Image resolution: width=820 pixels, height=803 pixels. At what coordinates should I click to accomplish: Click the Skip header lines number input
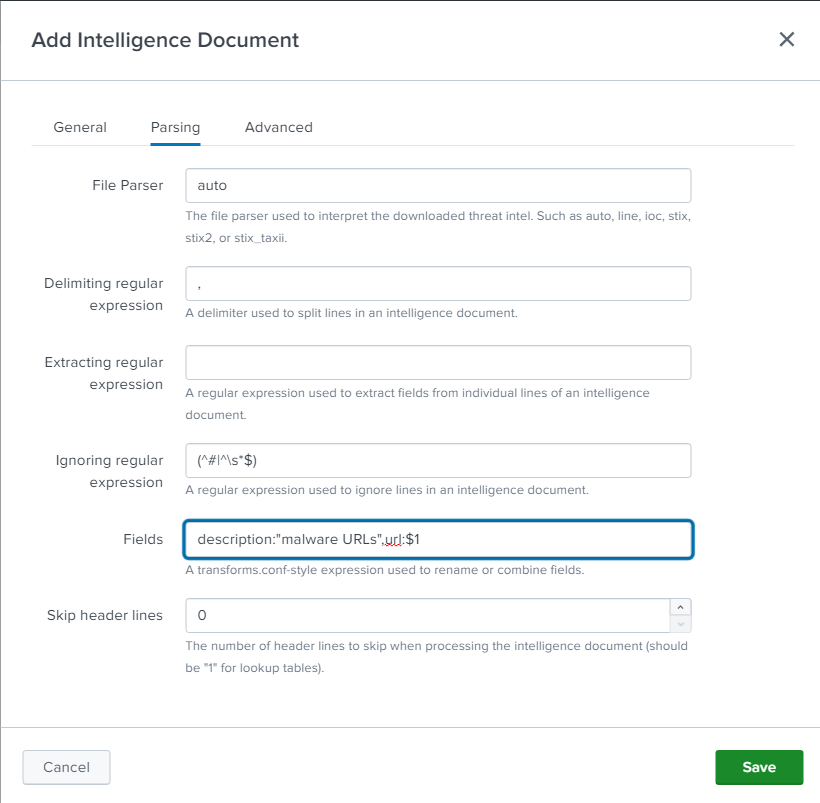(426, 615)
